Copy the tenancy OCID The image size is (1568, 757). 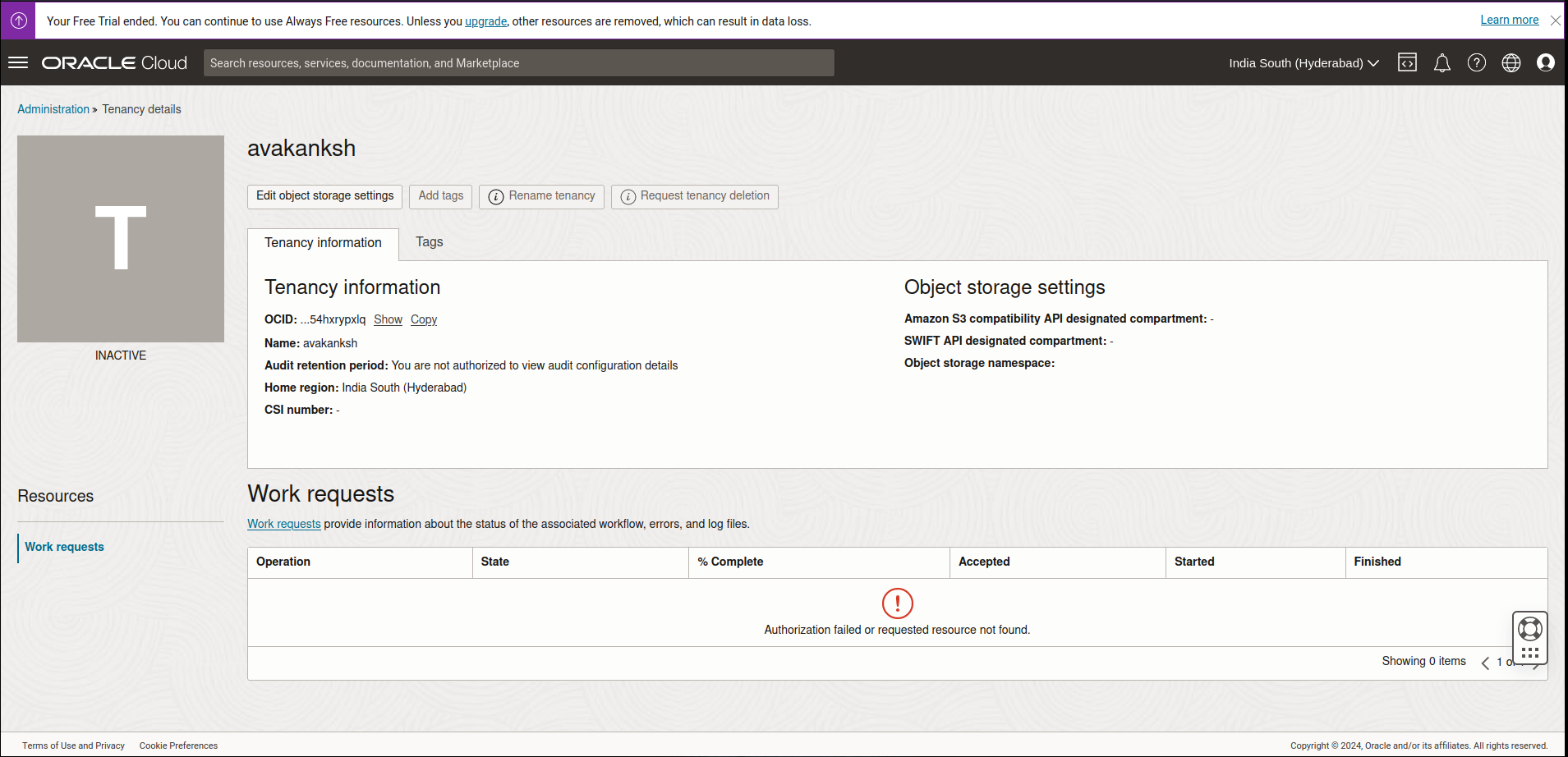423,319
